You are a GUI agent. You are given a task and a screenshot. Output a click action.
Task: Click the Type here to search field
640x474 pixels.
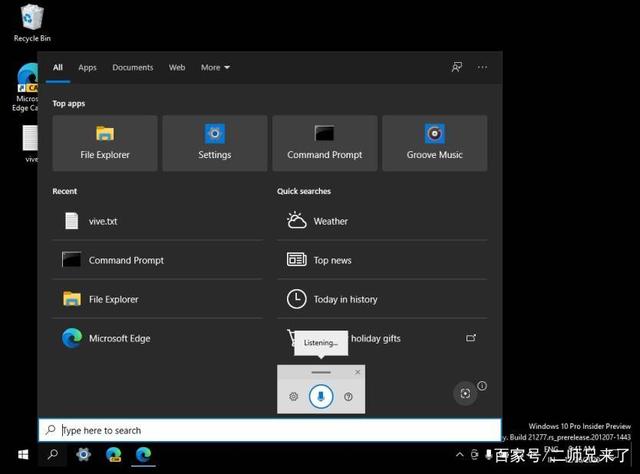tap(270, 430)
